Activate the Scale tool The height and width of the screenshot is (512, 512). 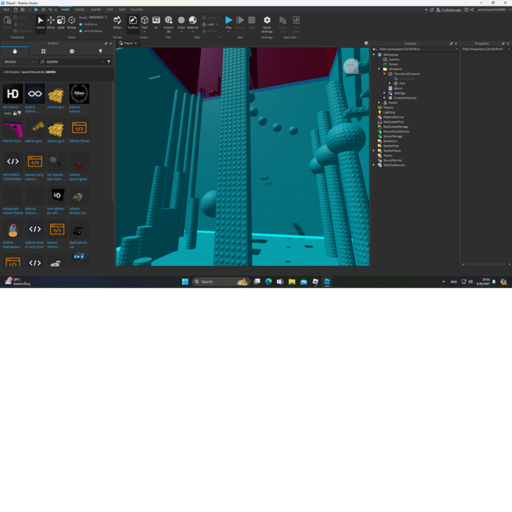(x=61, y=22)
